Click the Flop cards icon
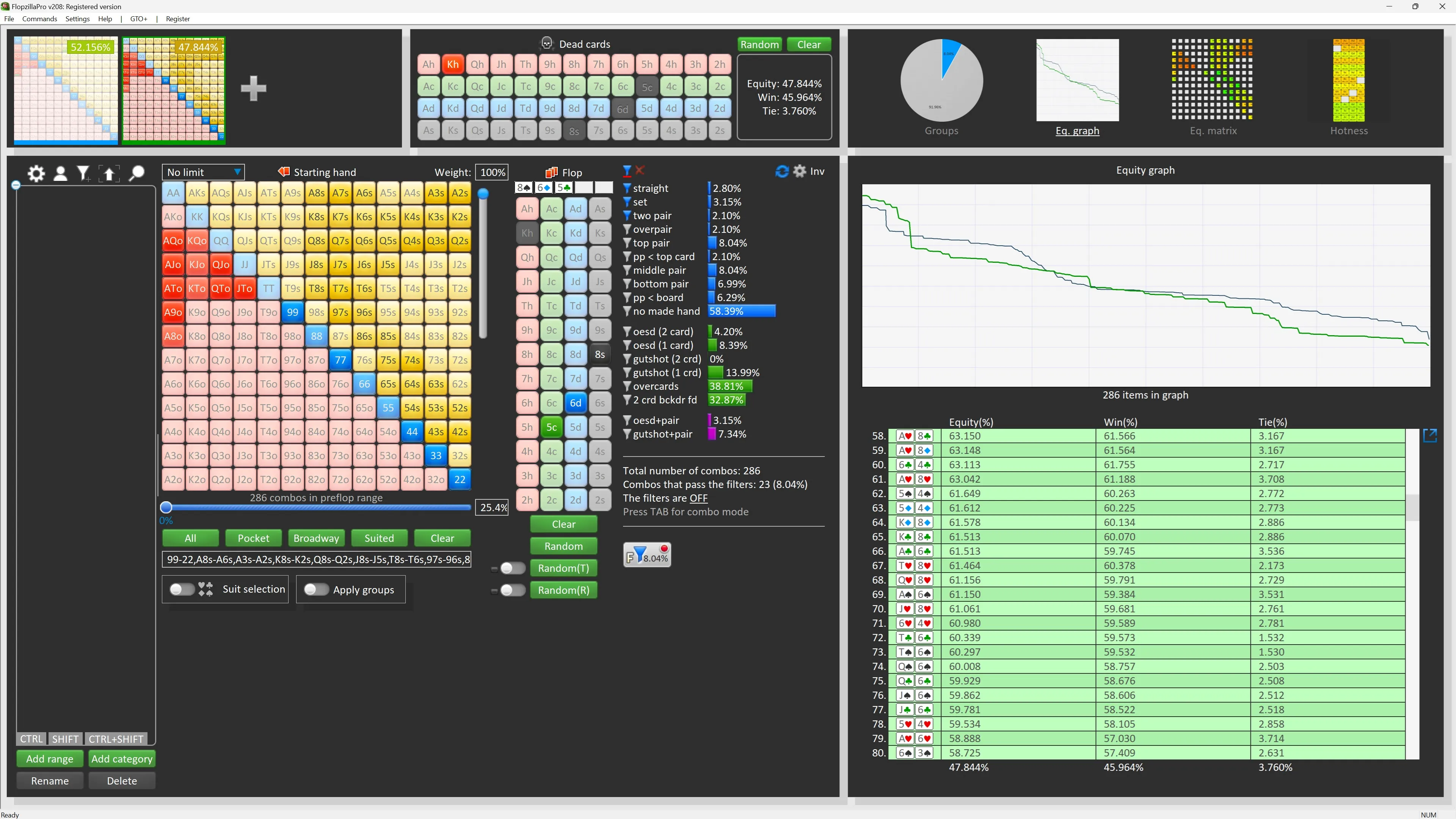Image resolution: width=1456 pixels, height=819 pixels. [x=552, y=173]
